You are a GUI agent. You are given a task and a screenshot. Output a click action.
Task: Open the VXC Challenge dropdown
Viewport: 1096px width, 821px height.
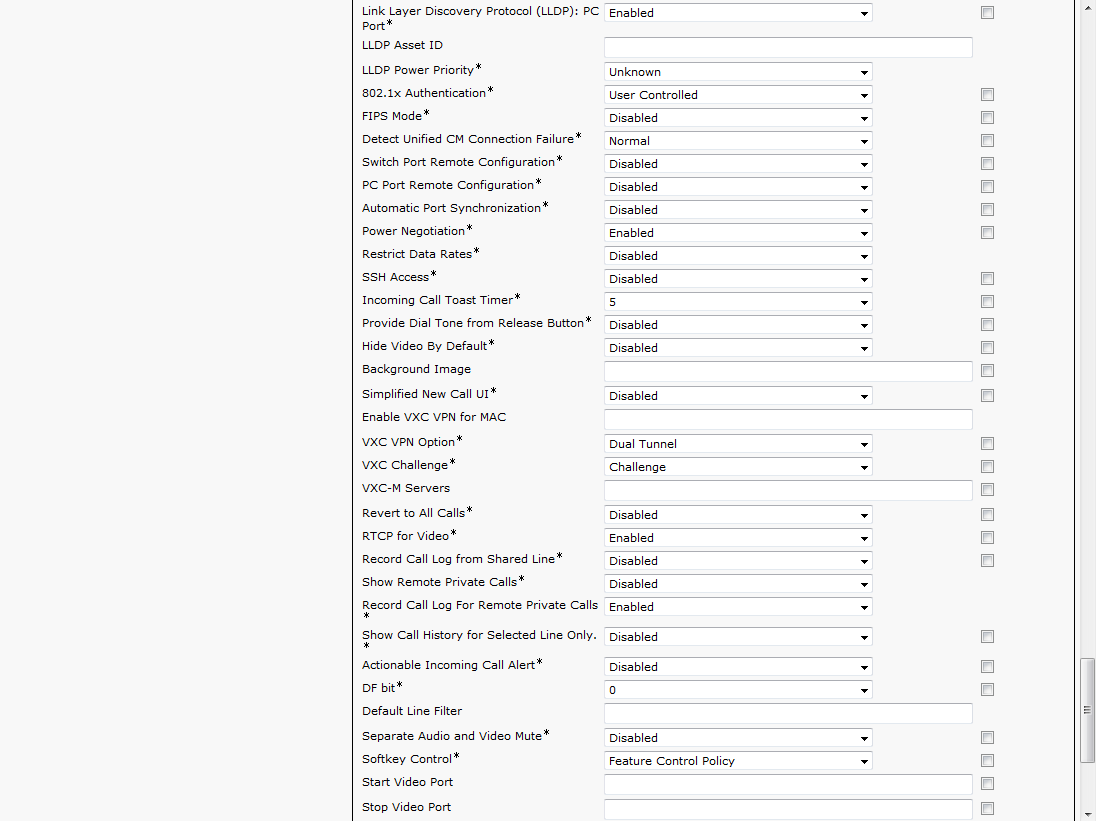(x=738, y=467)
